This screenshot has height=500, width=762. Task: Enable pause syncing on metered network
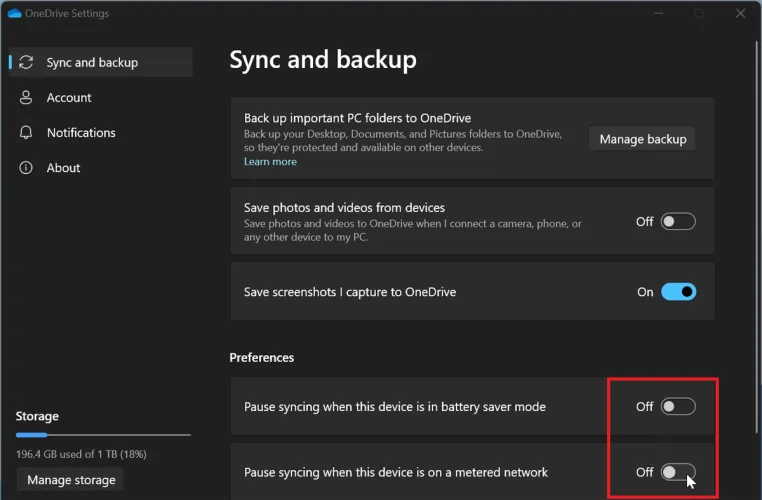[678, 472]
